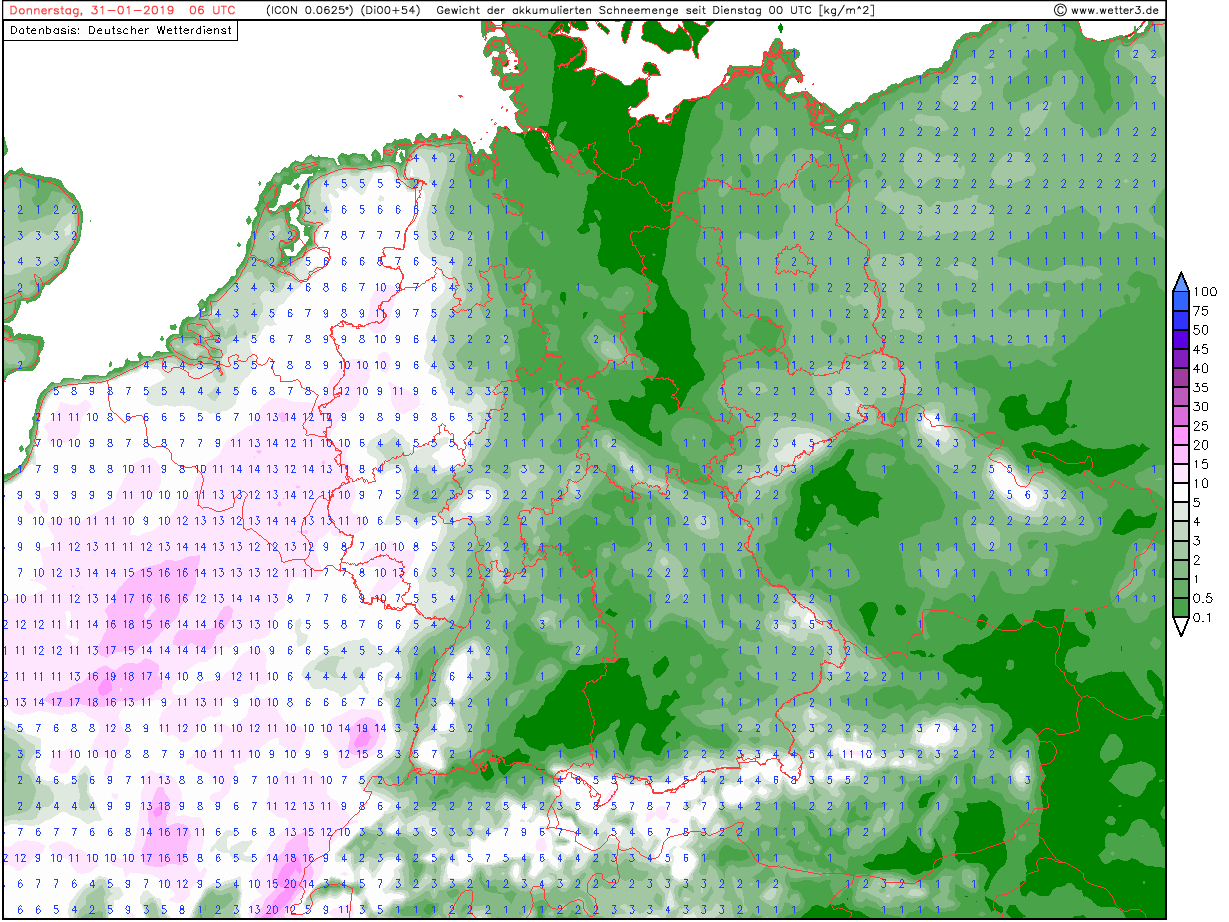Pick legend color band between 25 and 30
Viewport: 1229px width, 922px height.
tap(1181, 416)
